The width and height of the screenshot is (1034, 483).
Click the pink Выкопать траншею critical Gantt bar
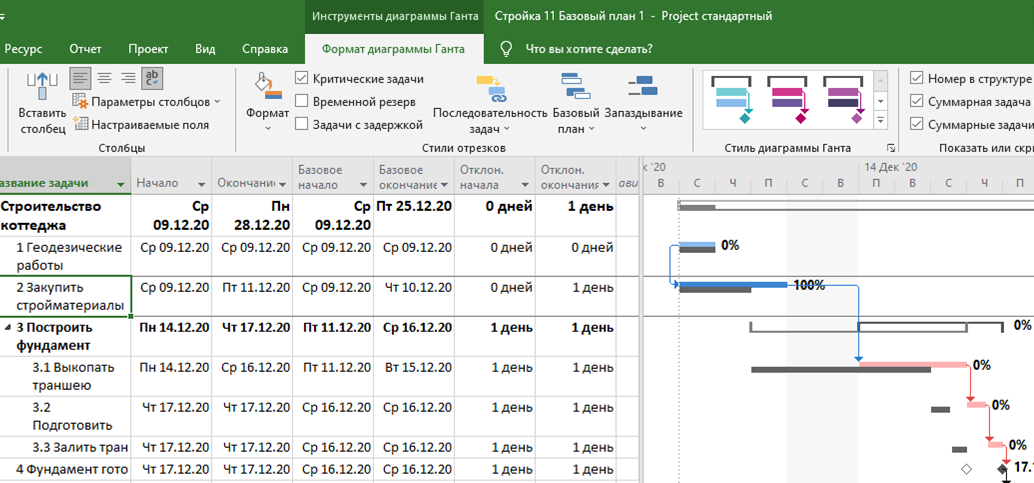[x=913, y=364]
